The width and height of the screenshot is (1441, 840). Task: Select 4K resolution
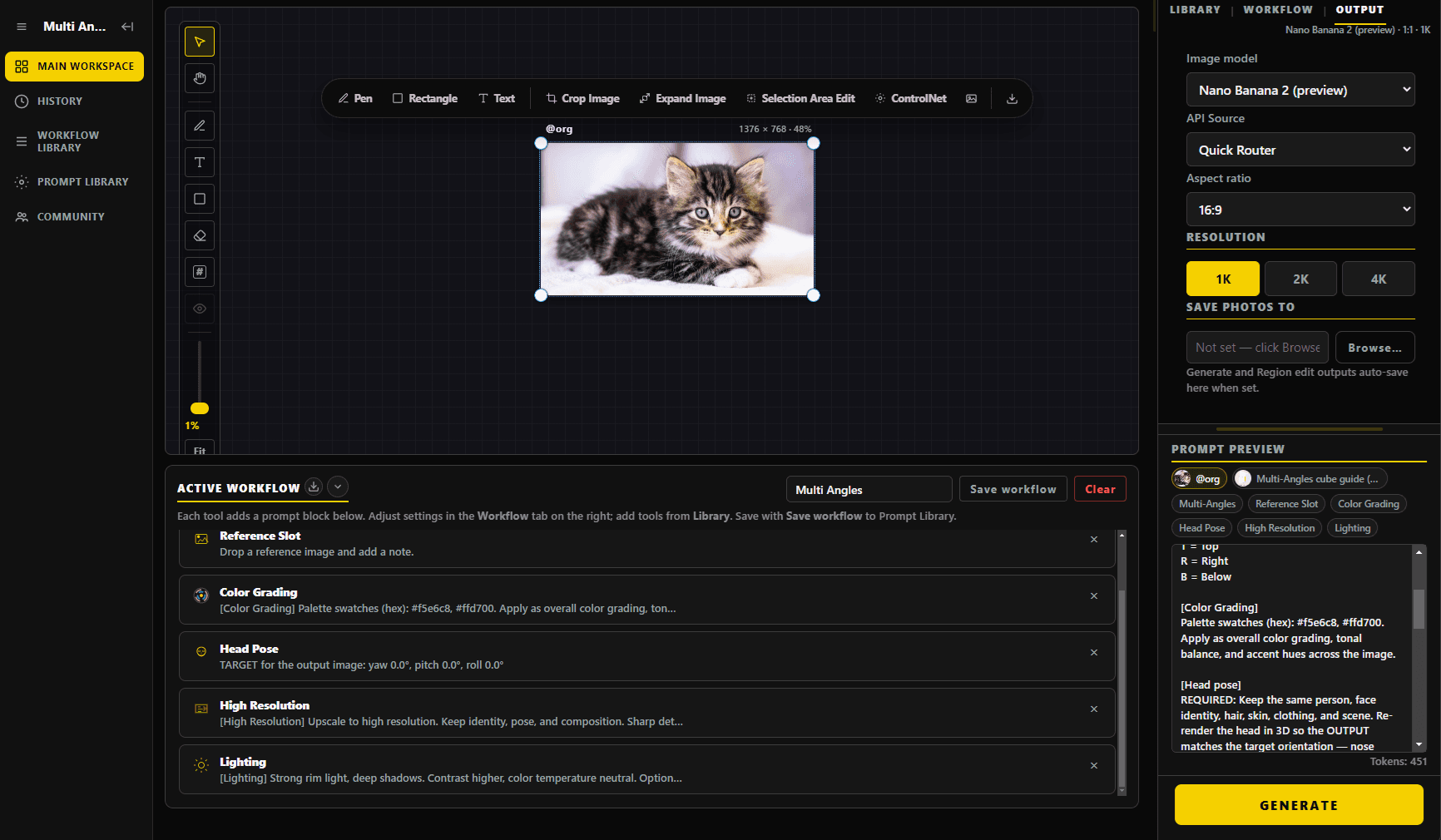coord(1379,279)
